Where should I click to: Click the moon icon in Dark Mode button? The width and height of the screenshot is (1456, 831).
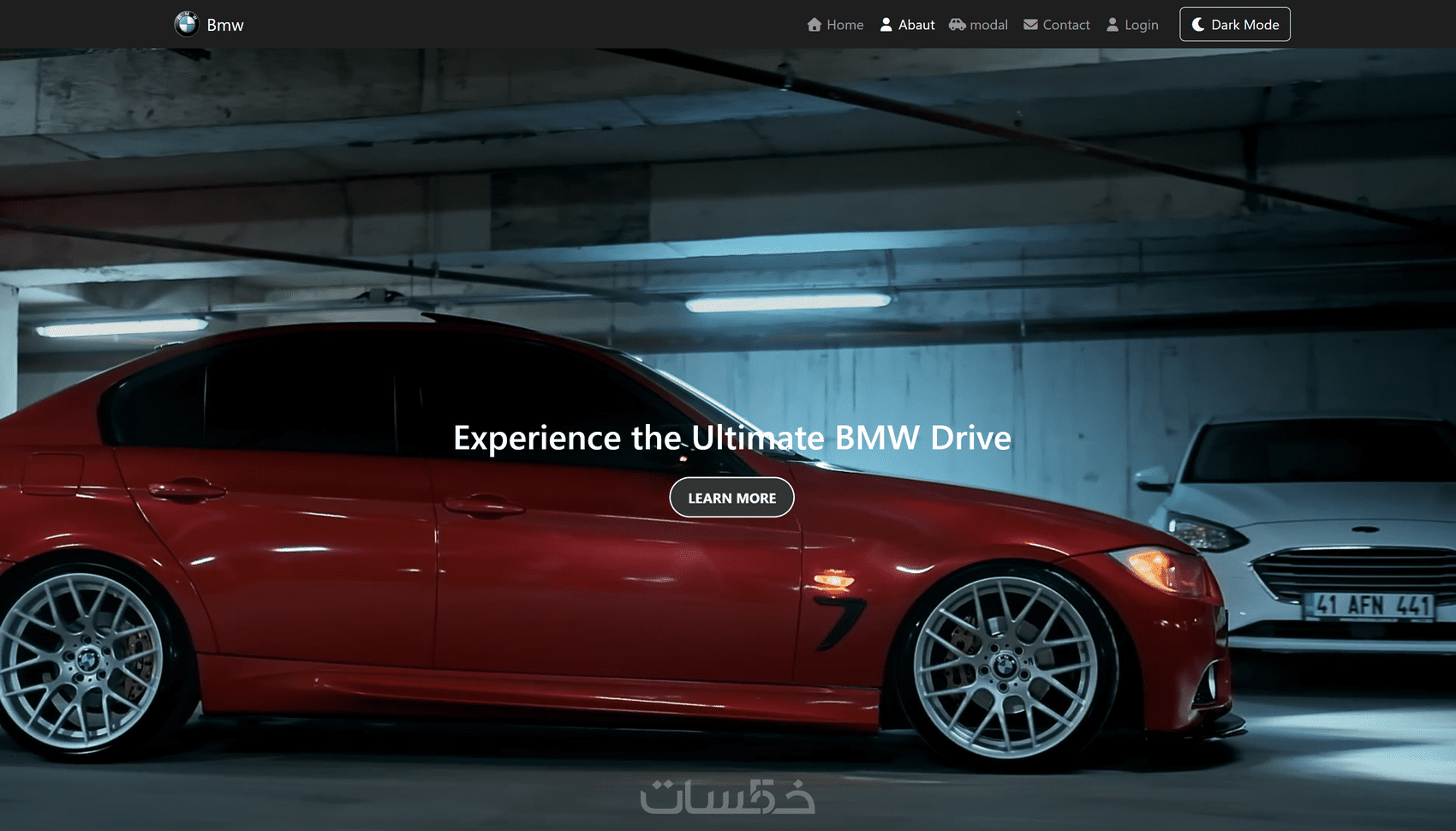pyautogui.click(x=1198, y=25)
